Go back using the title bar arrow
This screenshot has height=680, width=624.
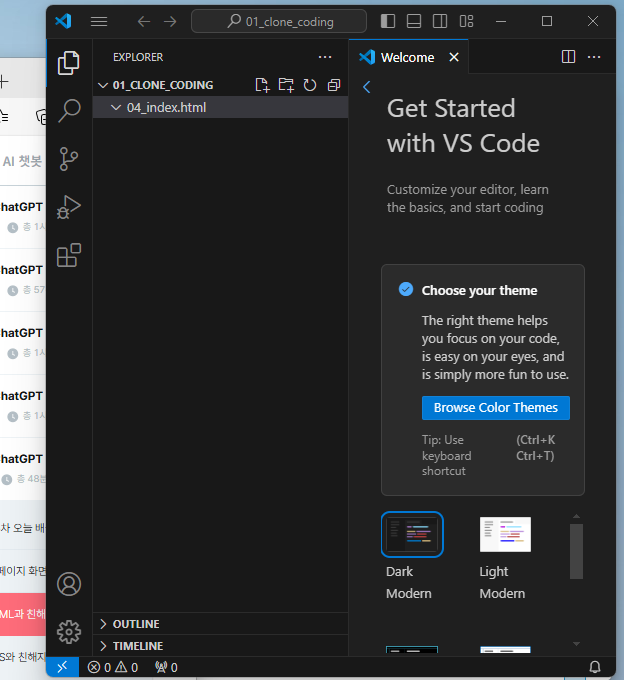(144, 21)
